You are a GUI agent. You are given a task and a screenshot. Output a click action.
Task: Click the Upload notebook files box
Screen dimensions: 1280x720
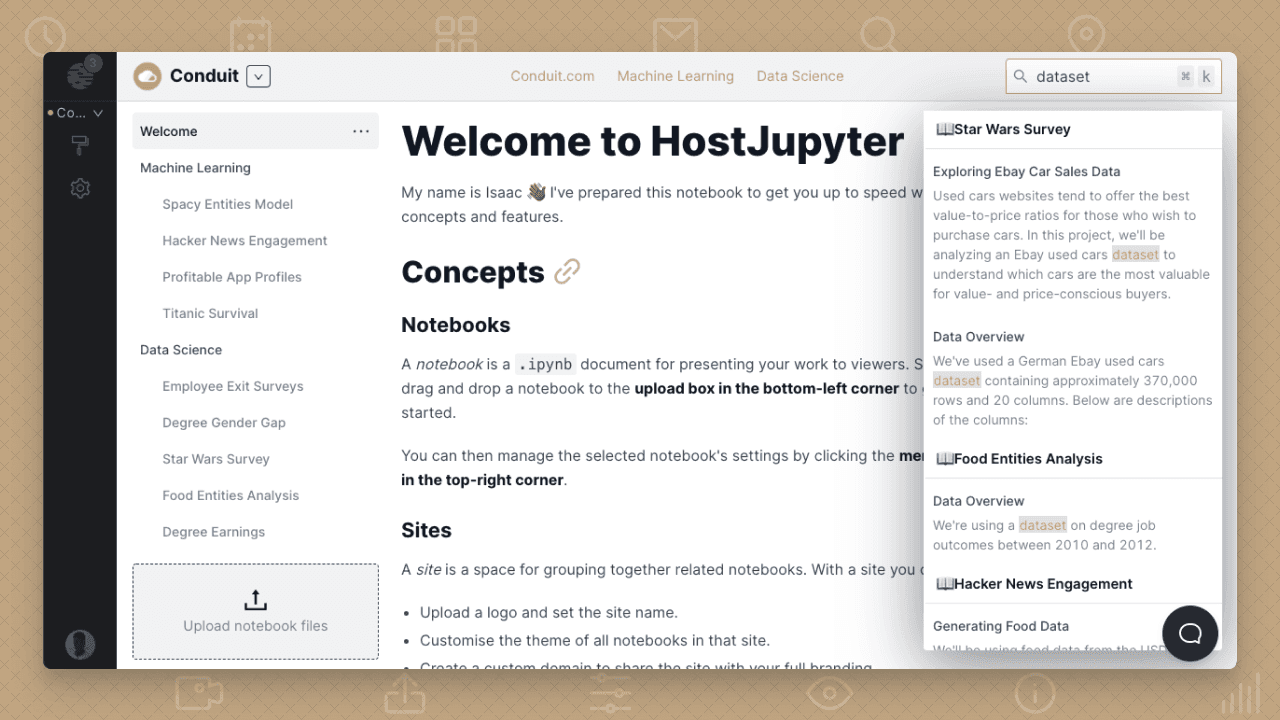(255, 612)
